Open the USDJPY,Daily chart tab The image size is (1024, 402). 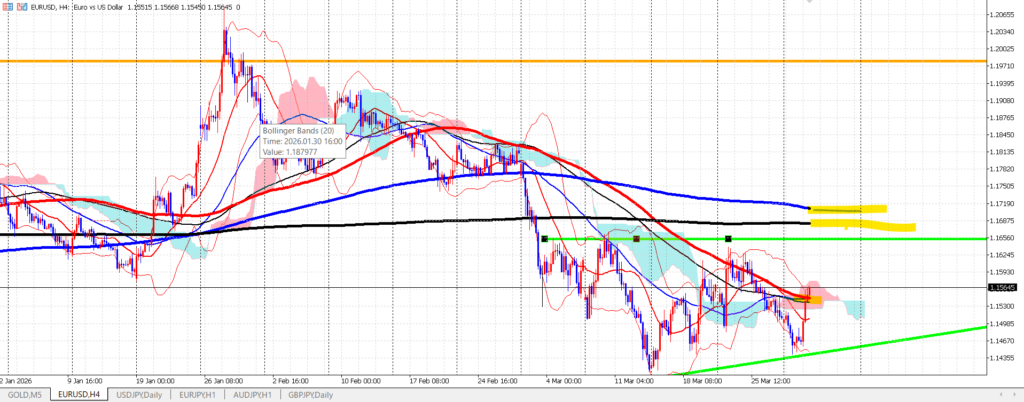point(141,394)
